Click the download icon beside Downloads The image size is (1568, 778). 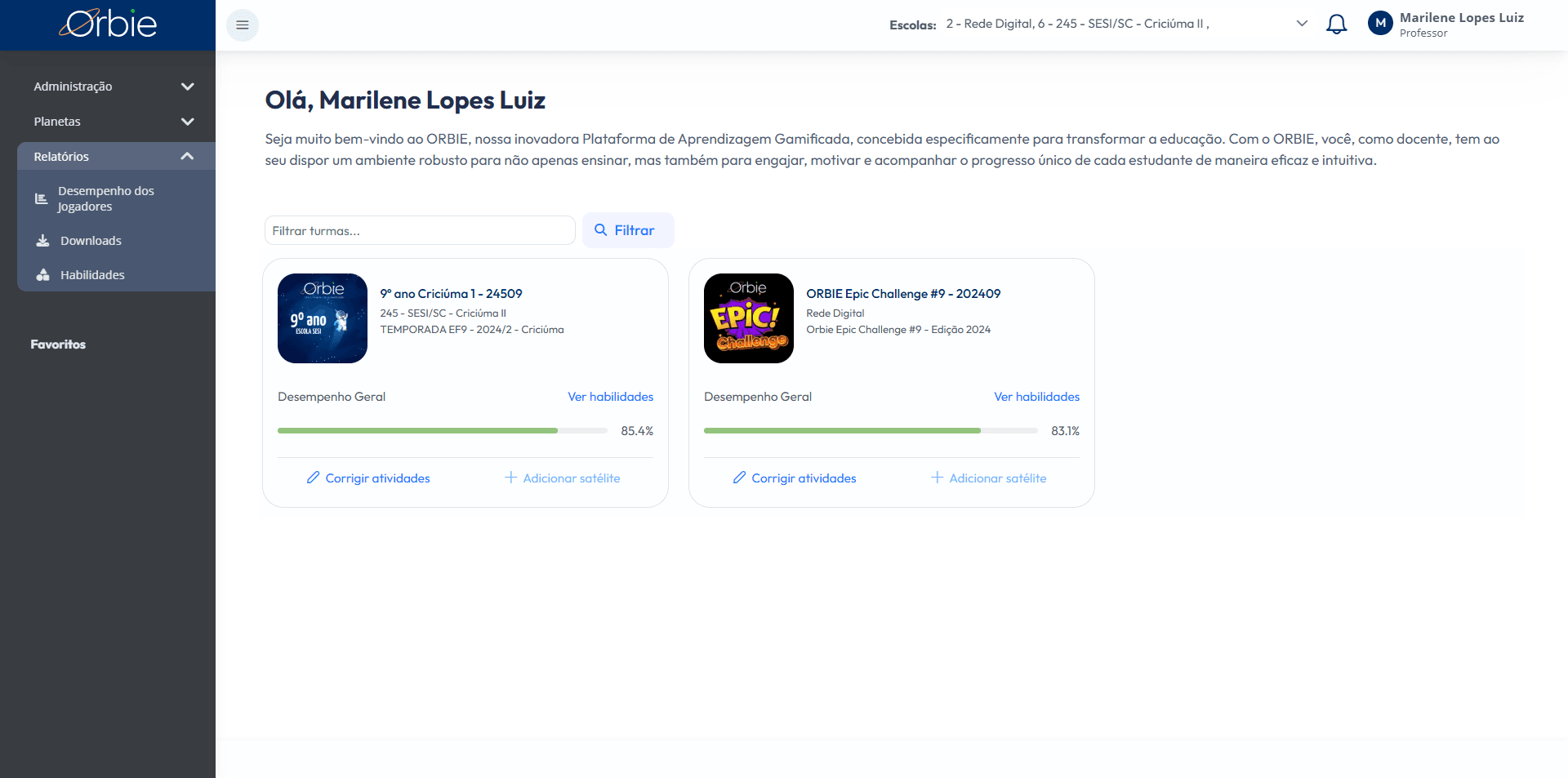coord(42,241)
